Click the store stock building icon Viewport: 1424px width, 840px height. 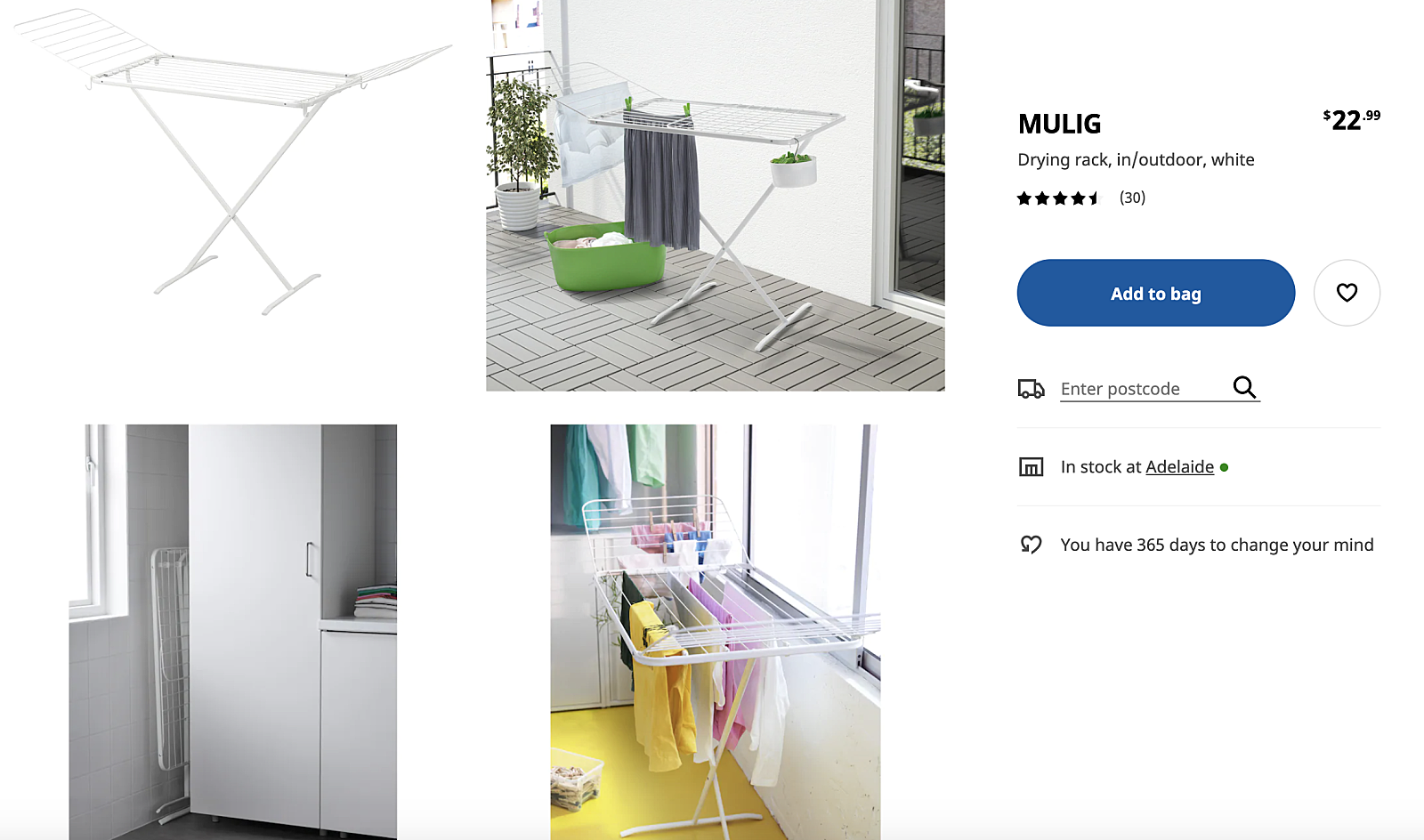[x=1031, y=466]
